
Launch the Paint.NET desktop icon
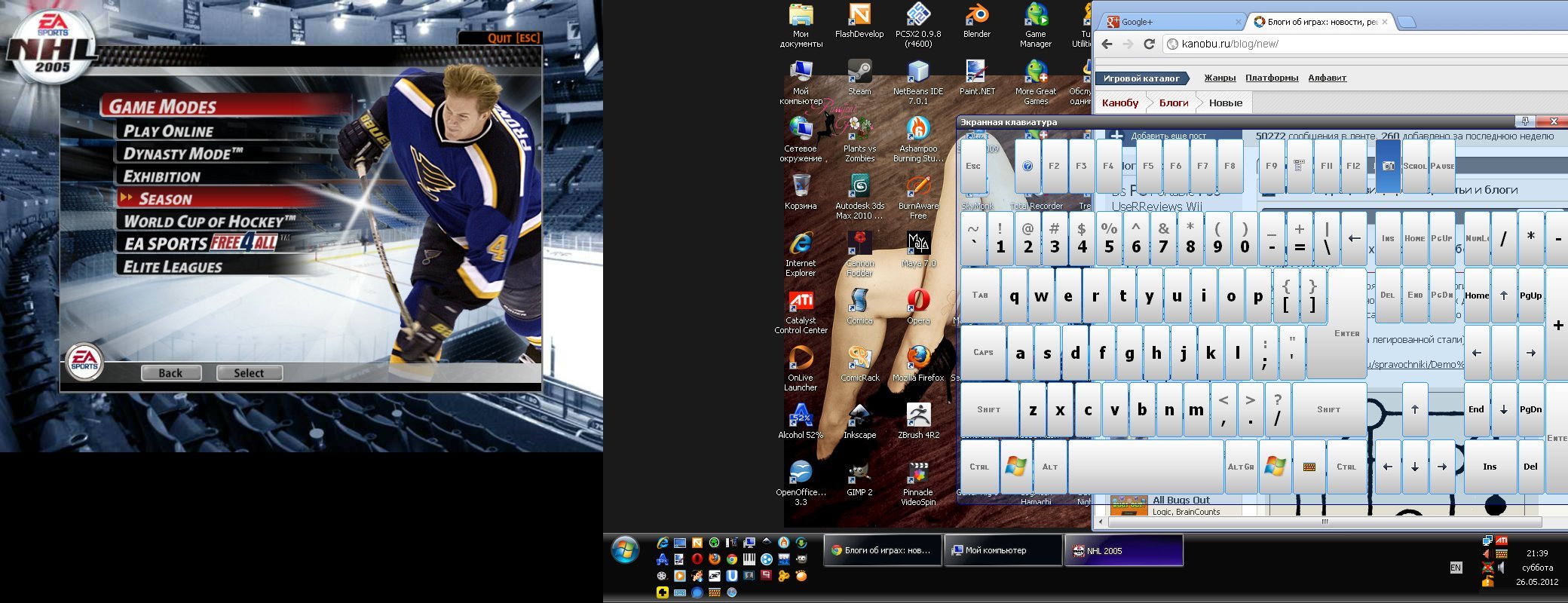click(977, 78)
